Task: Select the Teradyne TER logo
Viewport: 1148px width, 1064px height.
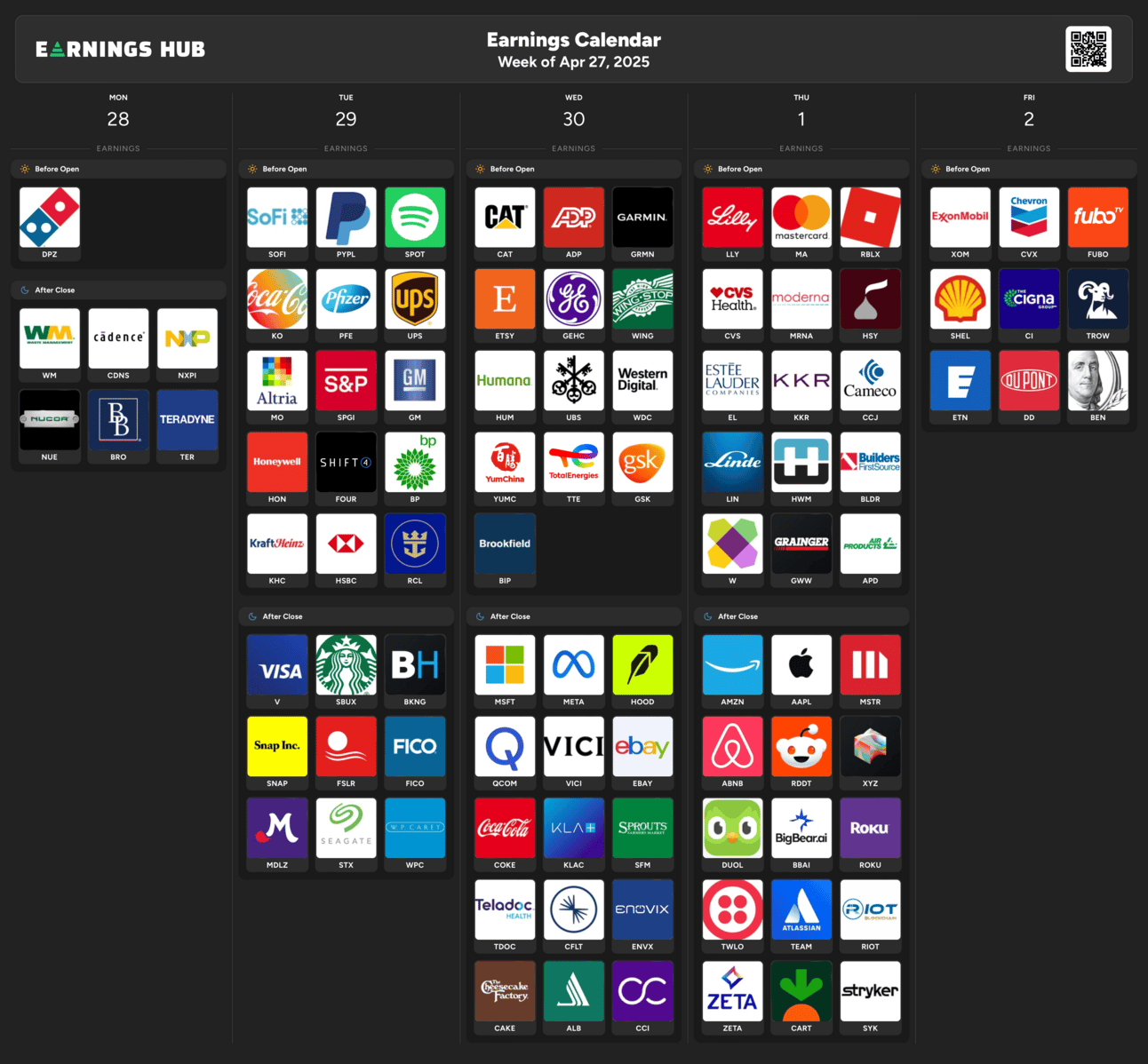Action: click(x=187, y=420)
